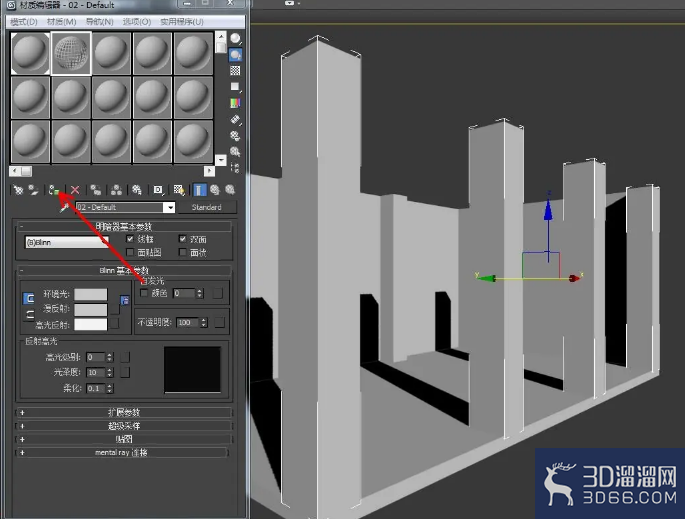Click the Select by Material icon
Image resolution: width=685 pixels, height=519 pixels.
coord(235,152)
